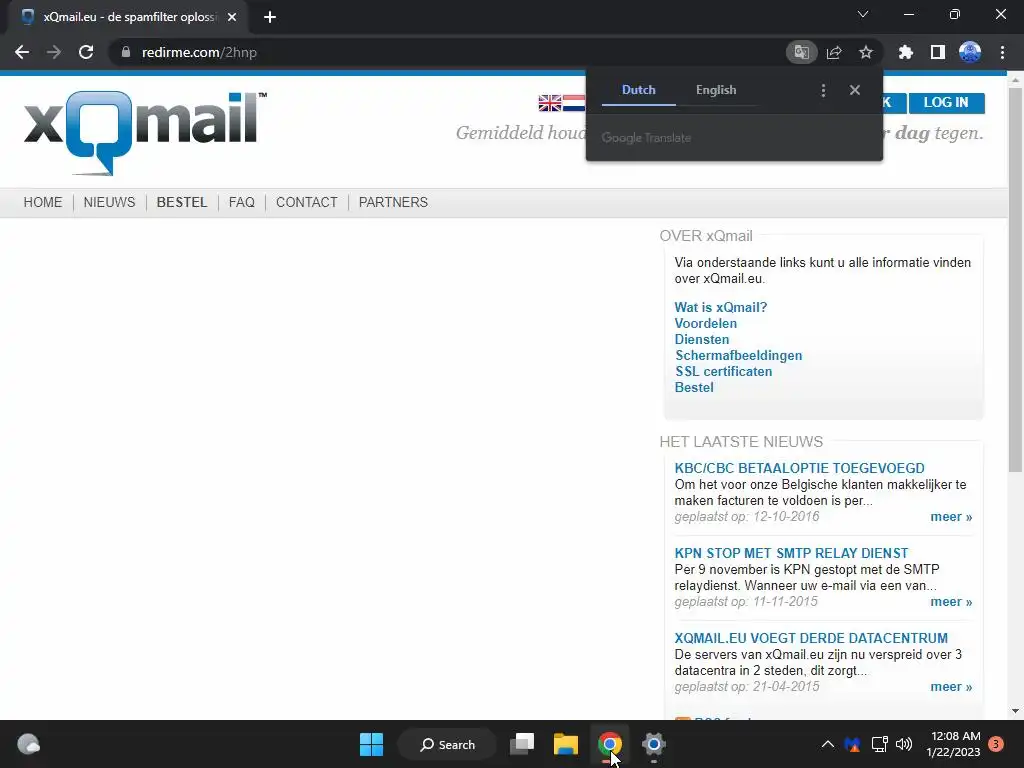Open the 'Wat is xQmail?' link

click(x=720, y=308)
